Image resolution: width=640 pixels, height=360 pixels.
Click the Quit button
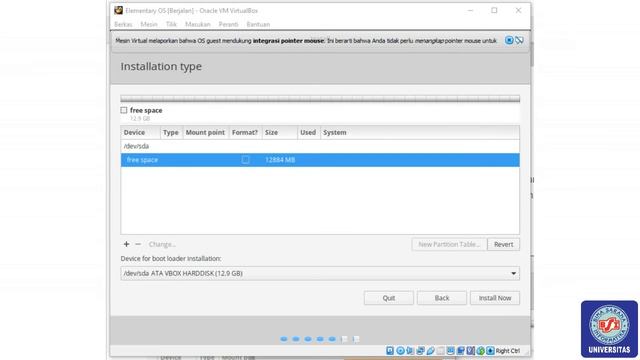[389, 298]
